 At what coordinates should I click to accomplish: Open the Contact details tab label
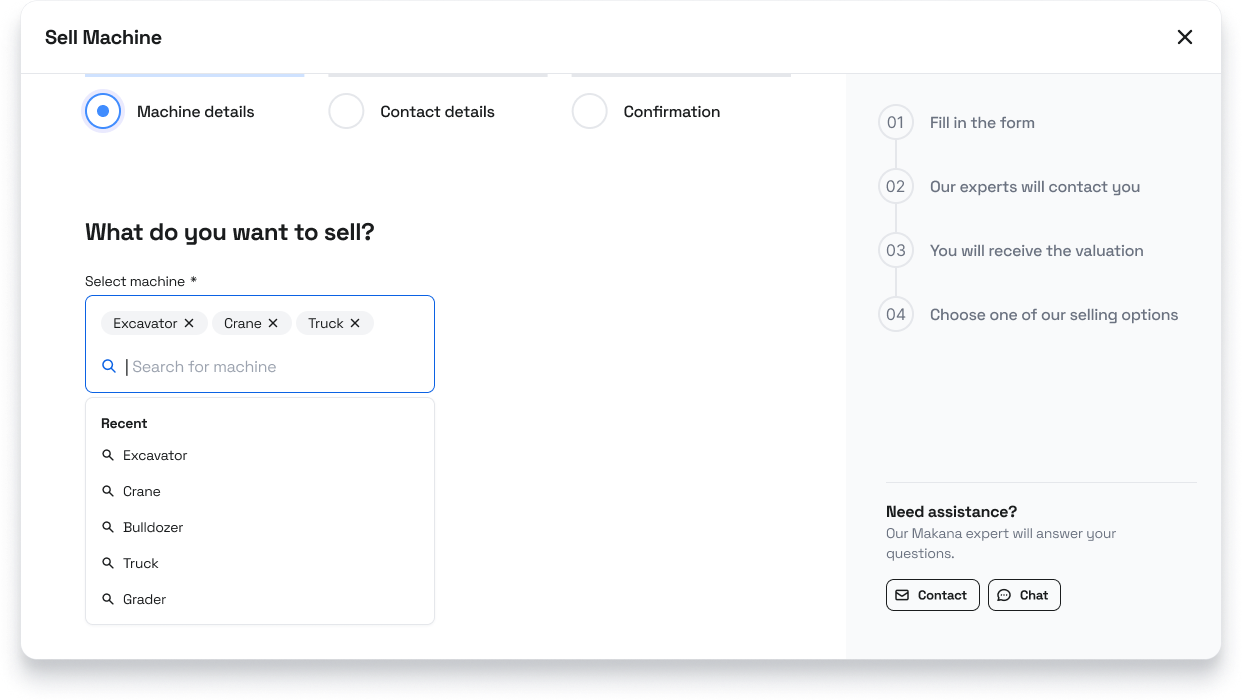click(437, 112)
